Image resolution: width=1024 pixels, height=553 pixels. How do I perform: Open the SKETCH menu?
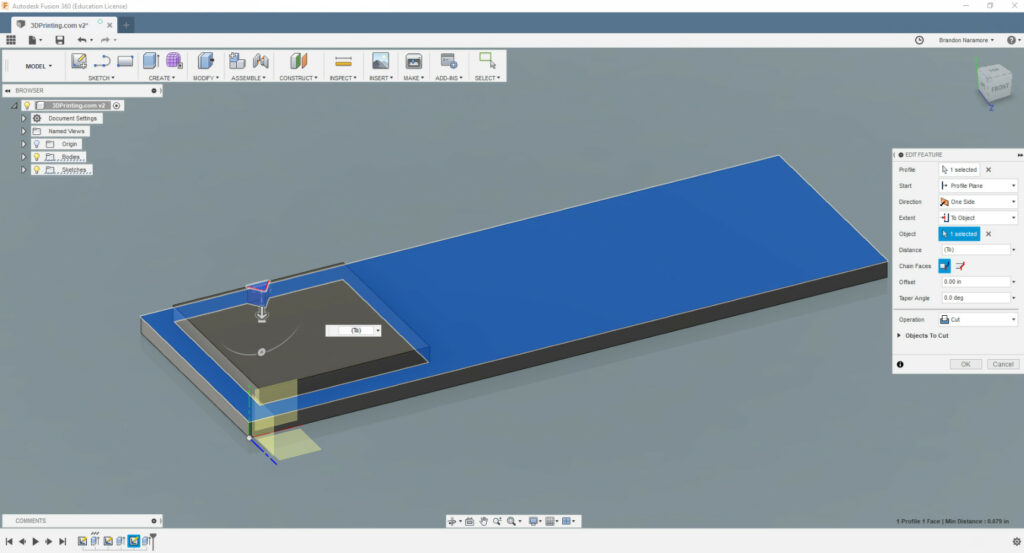[101, 78]
